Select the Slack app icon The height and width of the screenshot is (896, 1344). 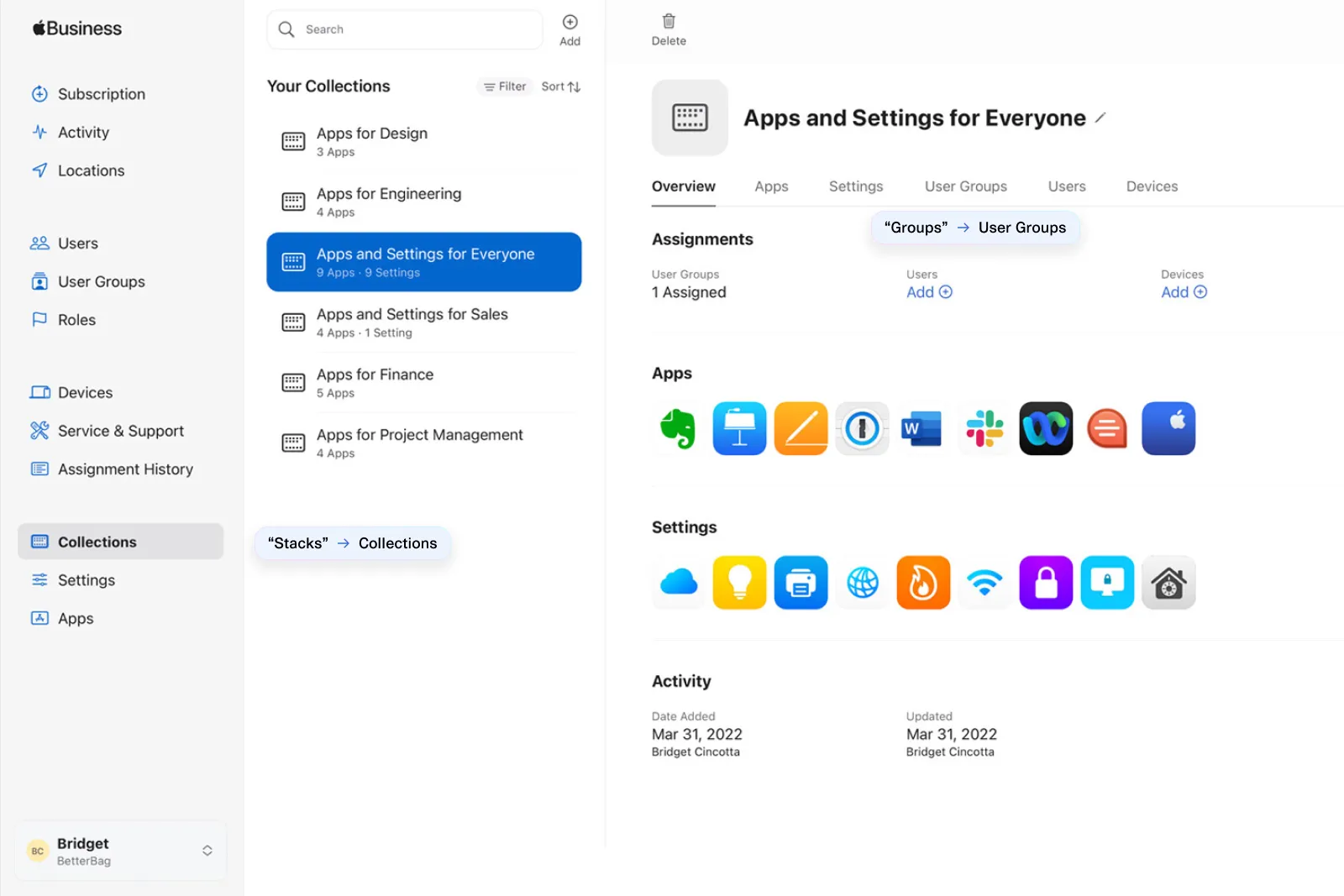coord(984,428)
